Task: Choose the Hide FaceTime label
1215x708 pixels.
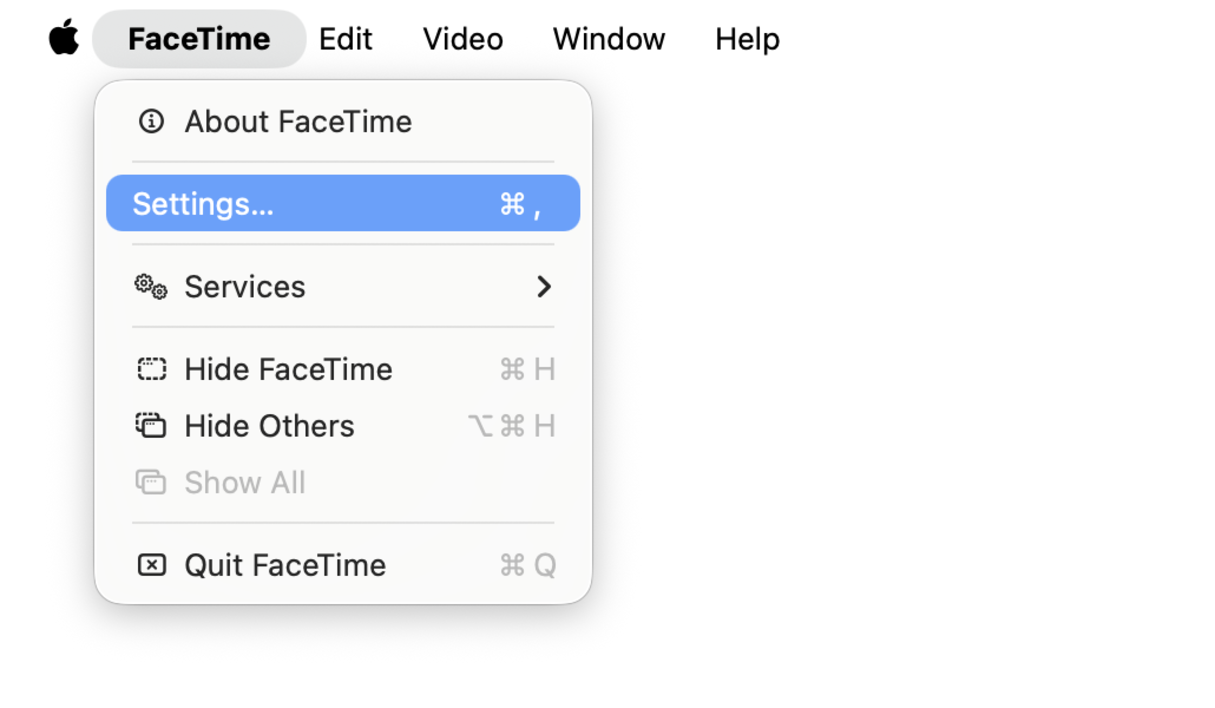Action: pos(288,369)
